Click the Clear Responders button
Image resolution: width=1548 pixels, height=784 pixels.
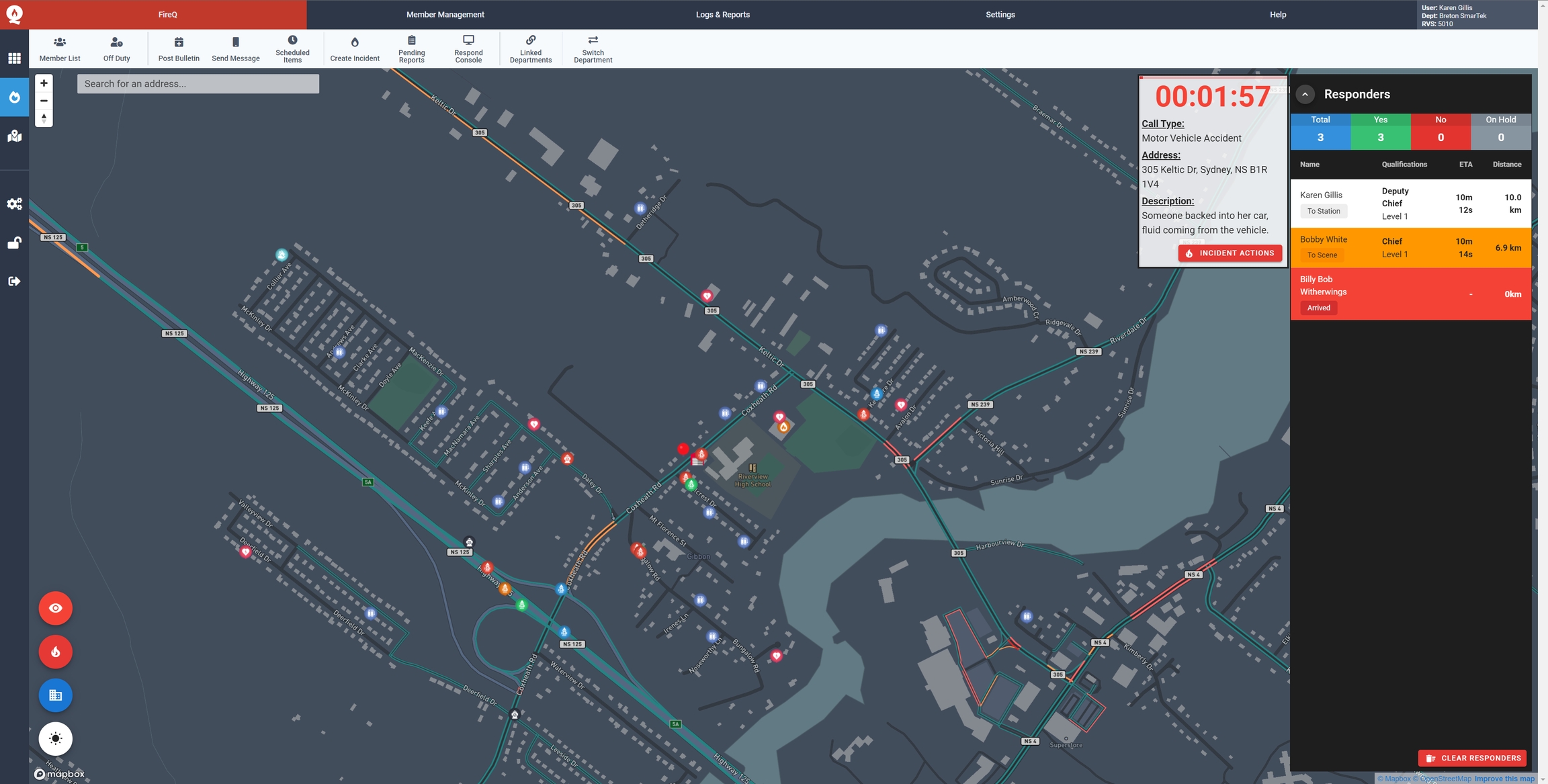click(1472, 758)
